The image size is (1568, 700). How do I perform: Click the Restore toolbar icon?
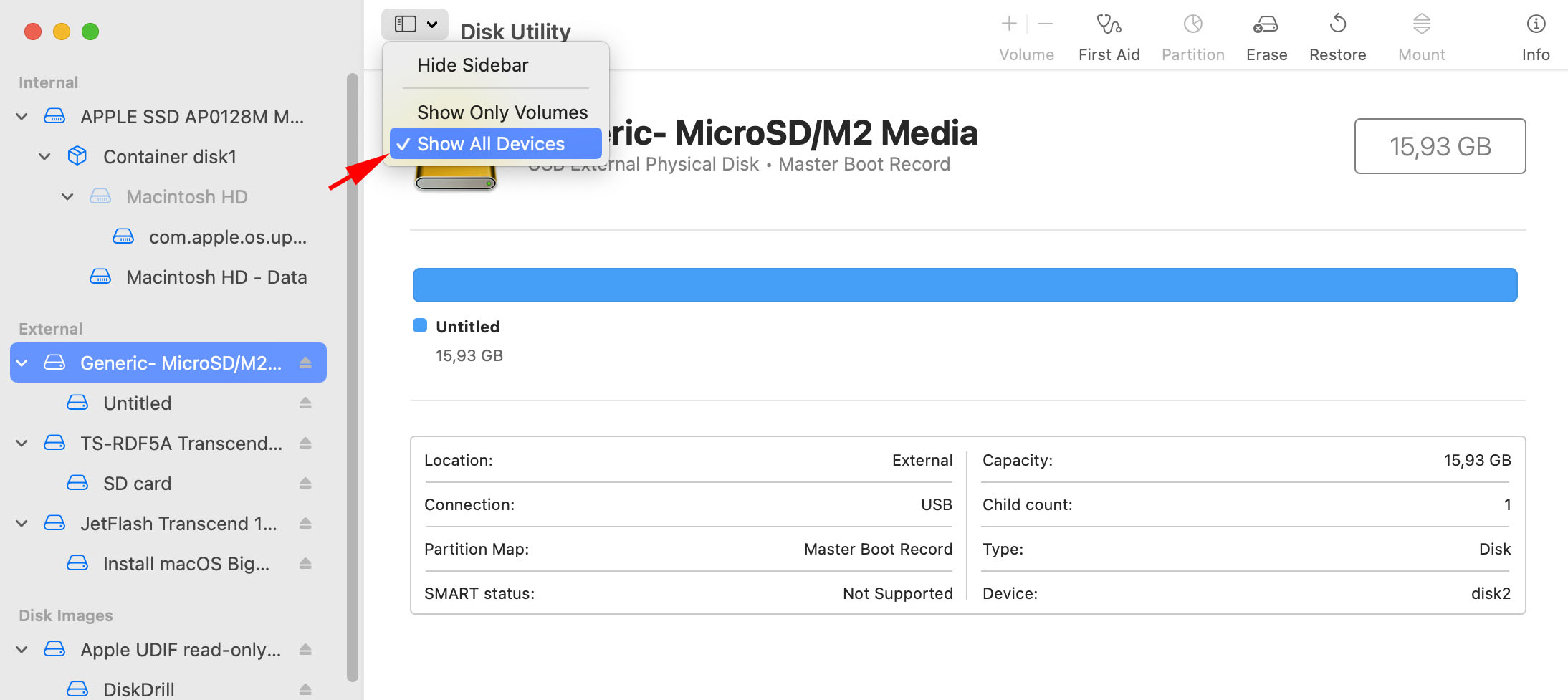1337,24
